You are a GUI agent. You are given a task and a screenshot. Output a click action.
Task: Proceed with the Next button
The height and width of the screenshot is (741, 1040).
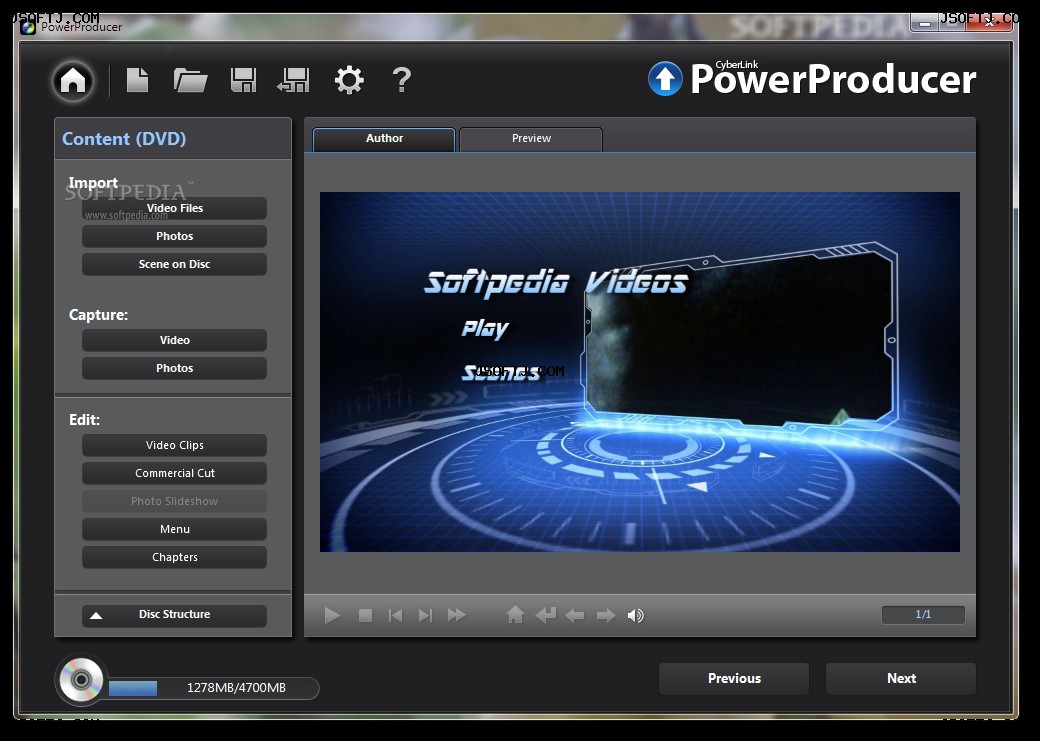pyautogui.click(x=901, y=679)
